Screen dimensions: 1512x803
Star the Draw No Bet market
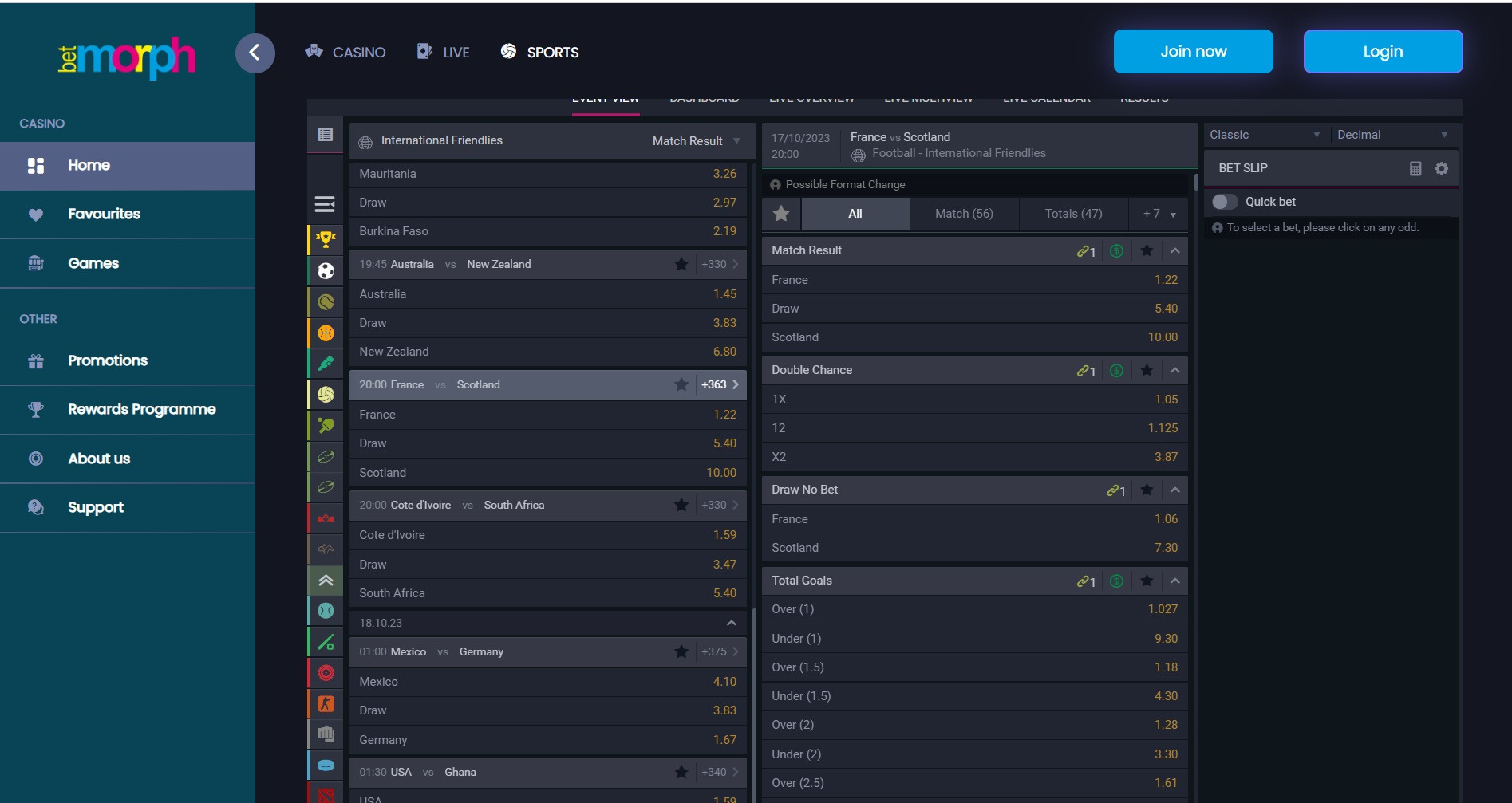coord(1147,490)
